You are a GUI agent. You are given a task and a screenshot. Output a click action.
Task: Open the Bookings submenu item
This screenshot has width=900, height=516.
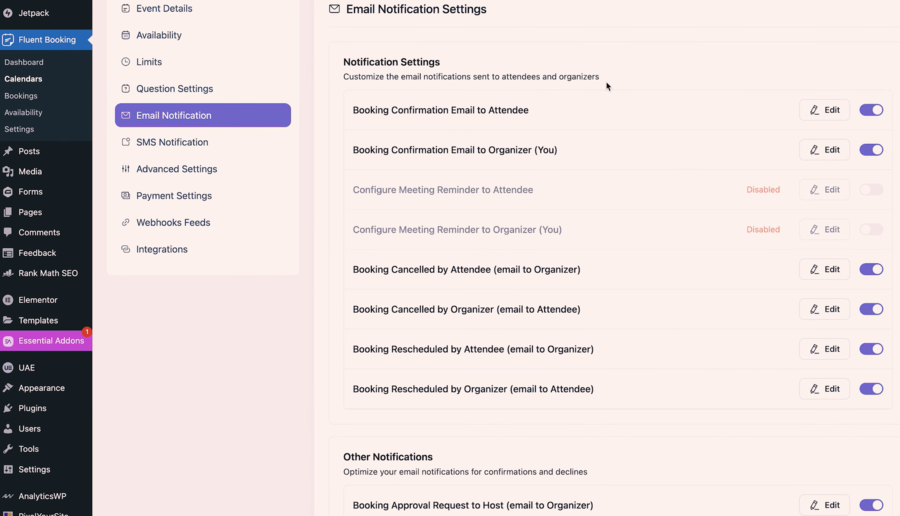coord(21,96)
